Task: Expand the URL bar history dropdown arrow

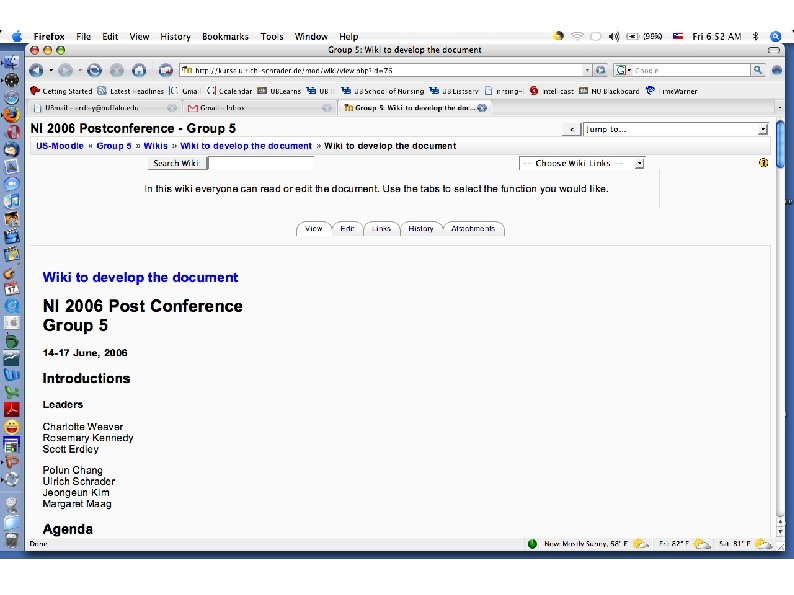Action: pyautogui.click(x=587, y=70)
